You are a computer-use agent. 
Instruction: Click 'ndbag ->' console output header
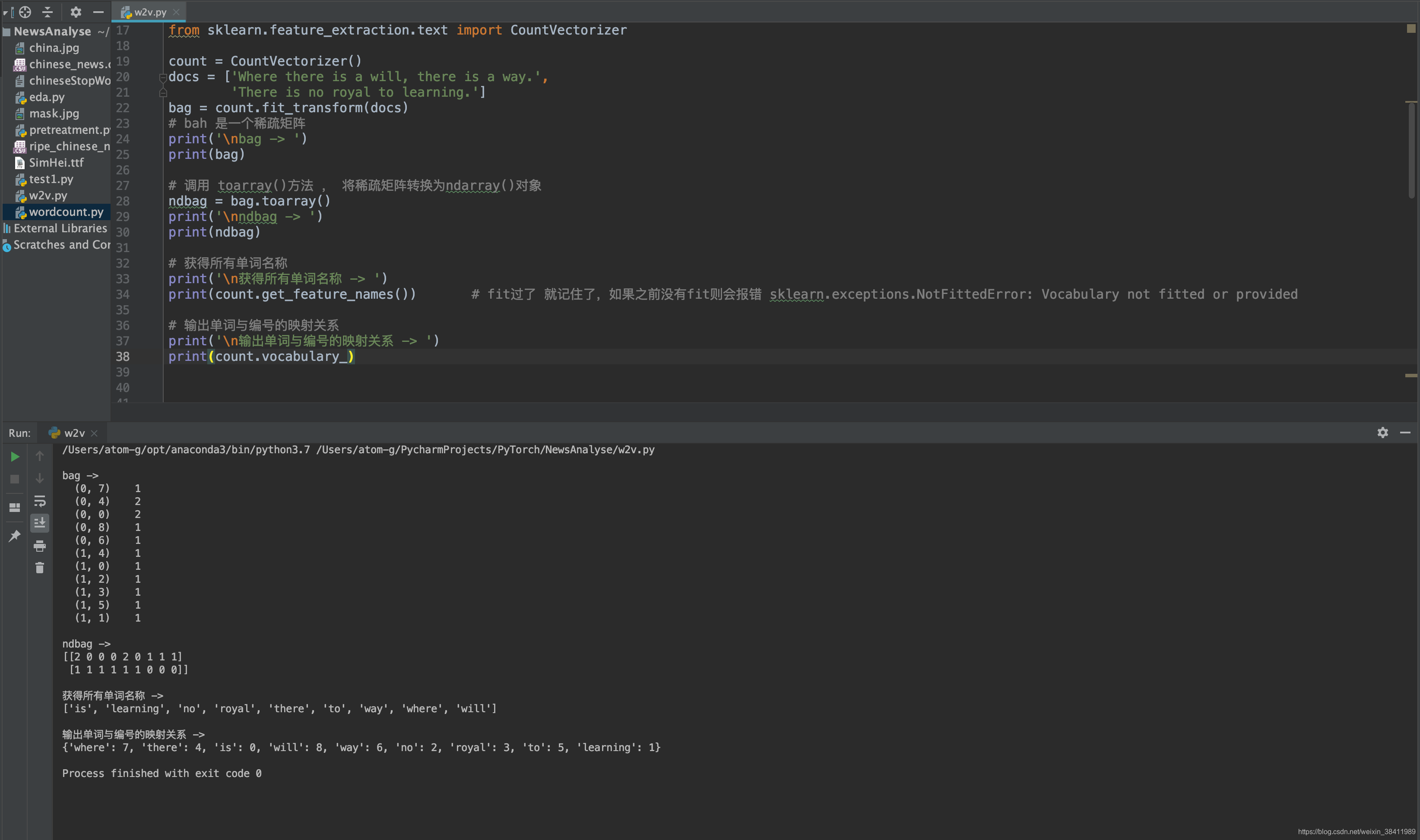[86, 644]
